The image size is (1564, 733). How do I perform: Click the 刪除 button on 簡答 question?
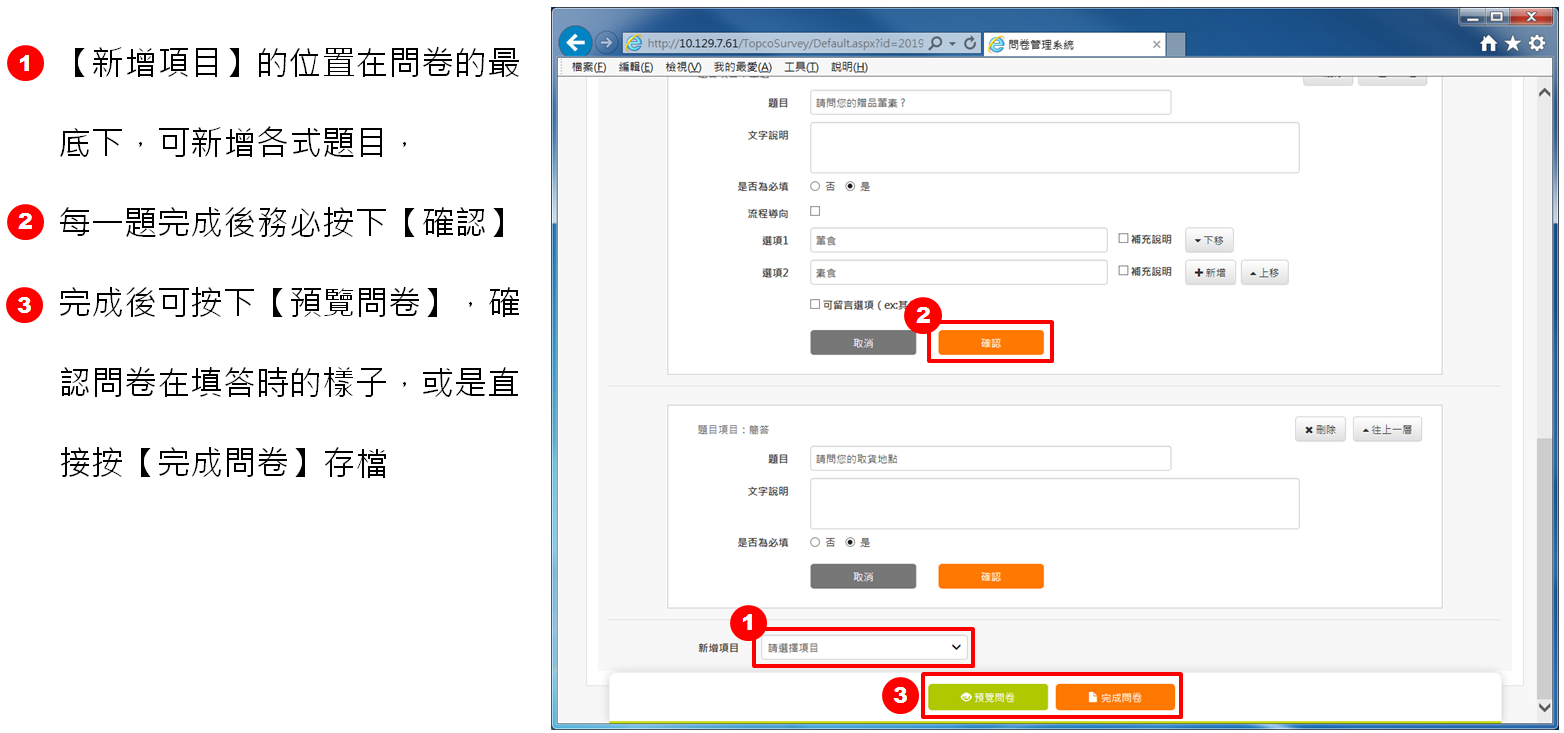click(x=1320, y=429)
